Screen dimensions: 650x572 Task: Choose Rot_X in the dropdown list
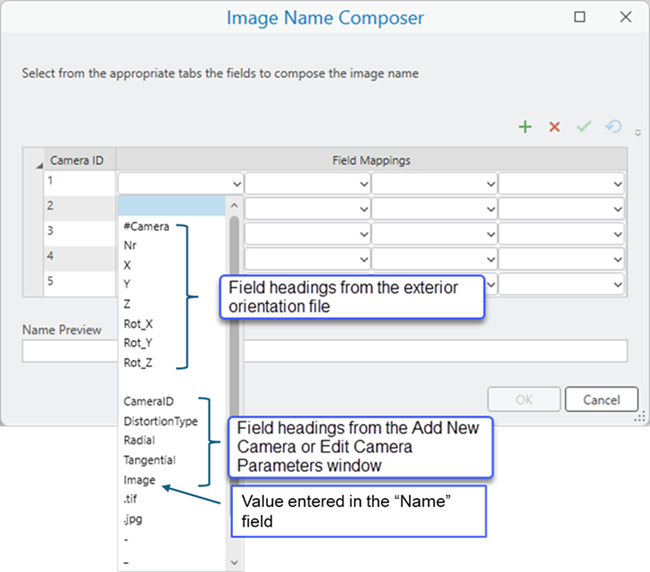point(139,323)
